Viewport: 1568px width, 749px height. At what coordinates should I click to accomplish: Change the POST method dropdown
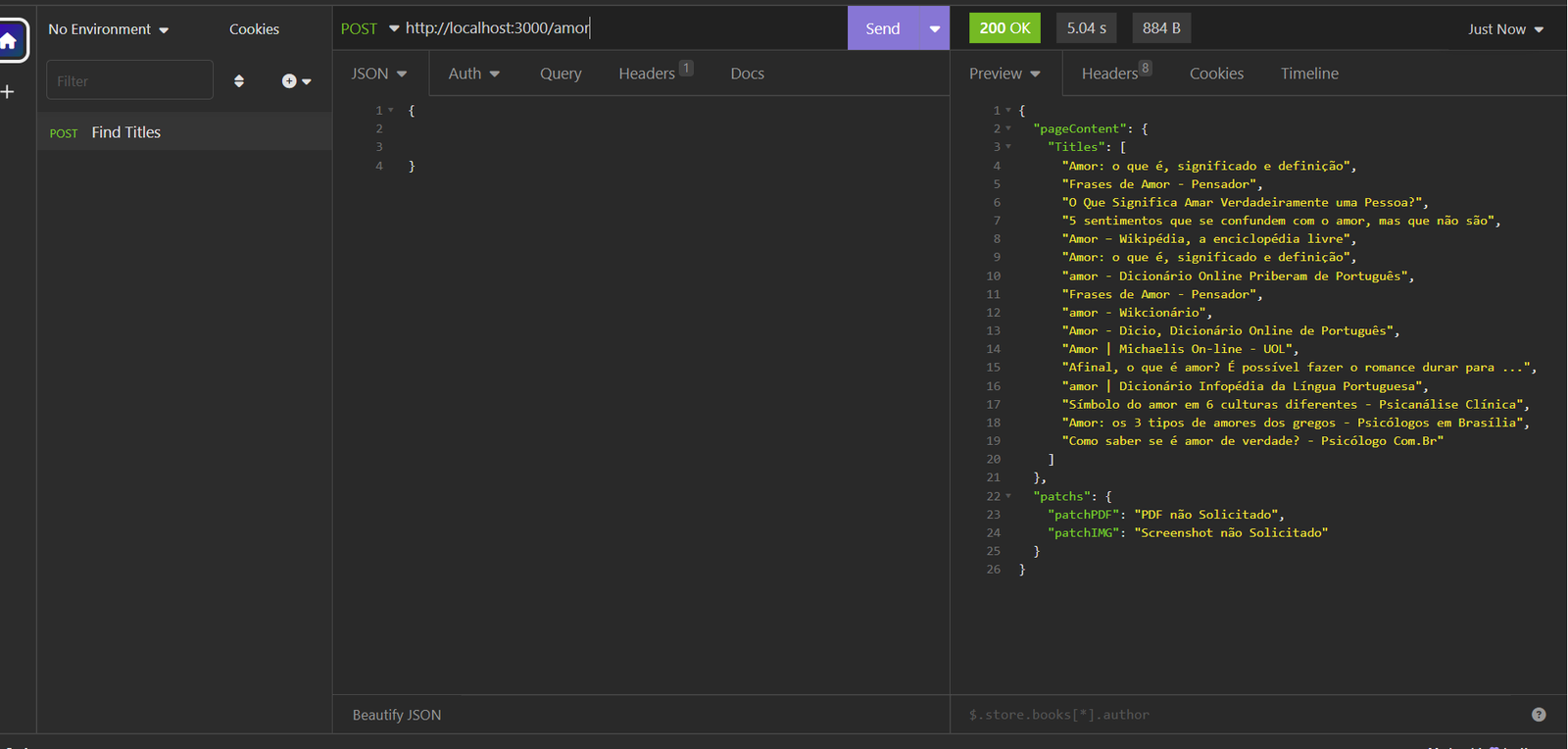369,28
